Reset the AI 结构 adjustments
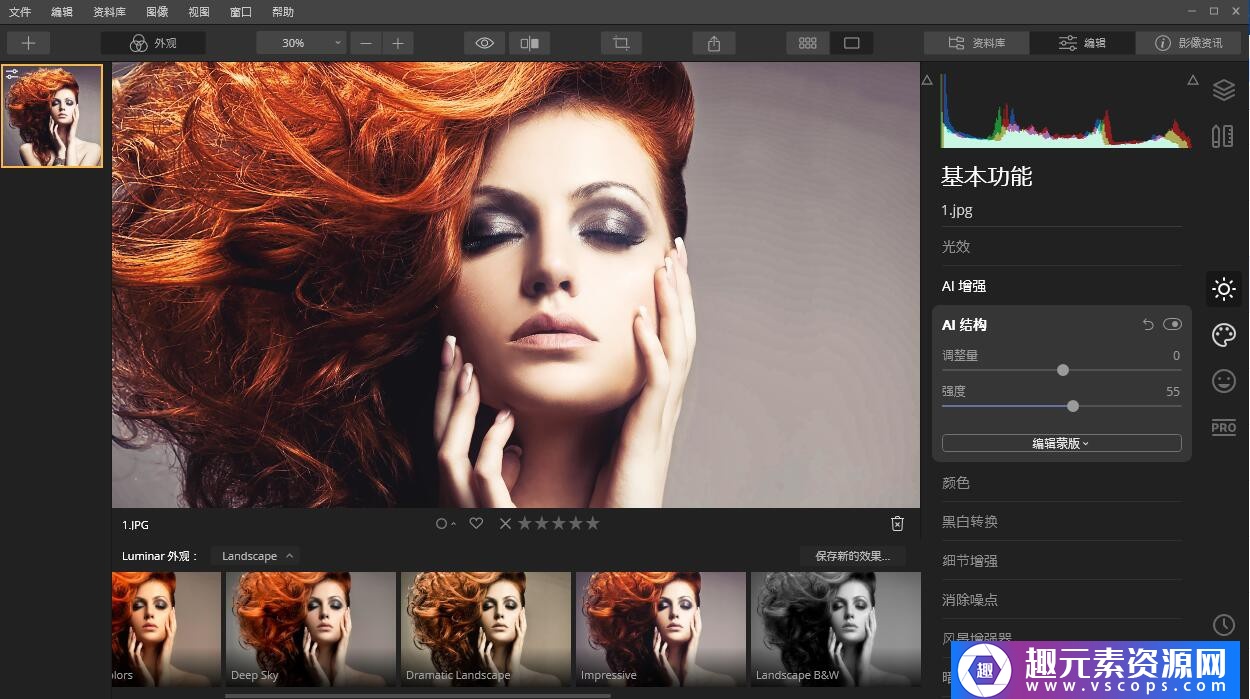The image size is (1250, 699). tap(1148, 325)
